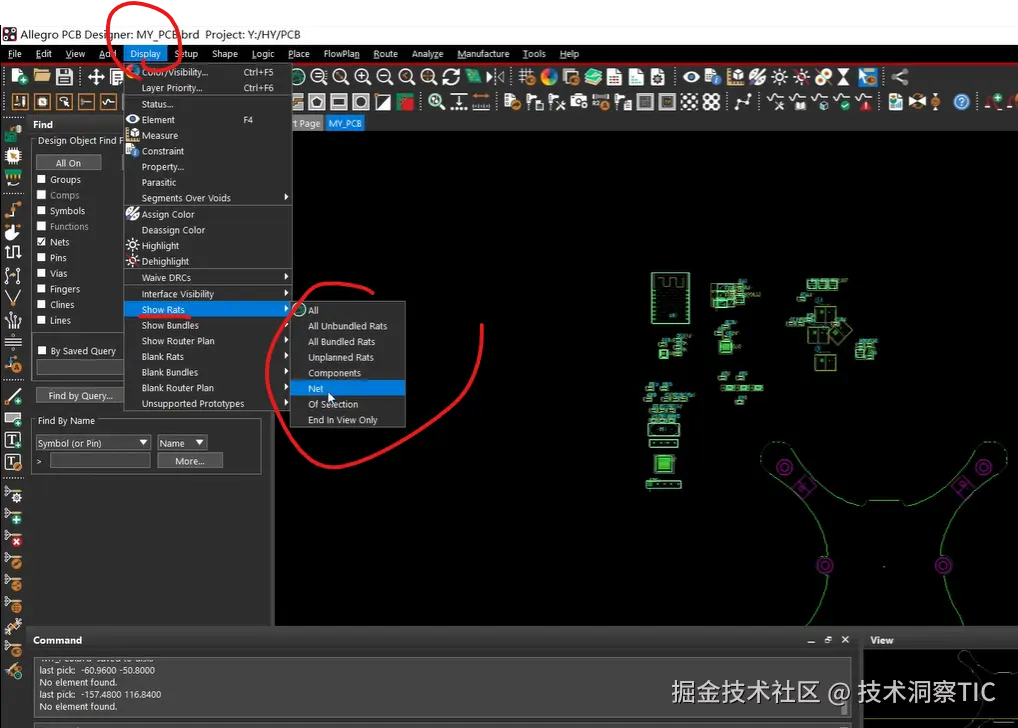Image resolution: width=1018 pixels, height=728 pixels.
Task: Choose Net in Show Rats submenu
Action: point(347,388)
